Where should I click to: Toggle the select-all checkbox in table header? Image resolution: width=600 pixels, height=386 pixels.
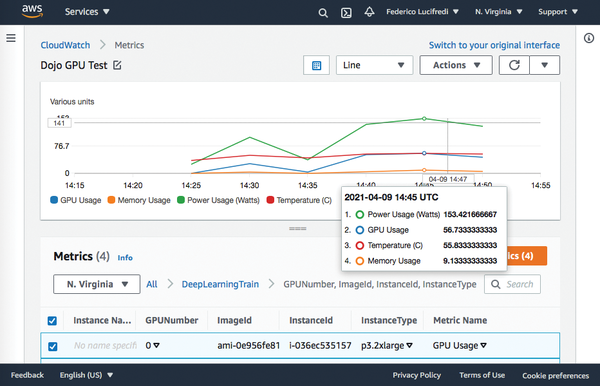[52, 321]
